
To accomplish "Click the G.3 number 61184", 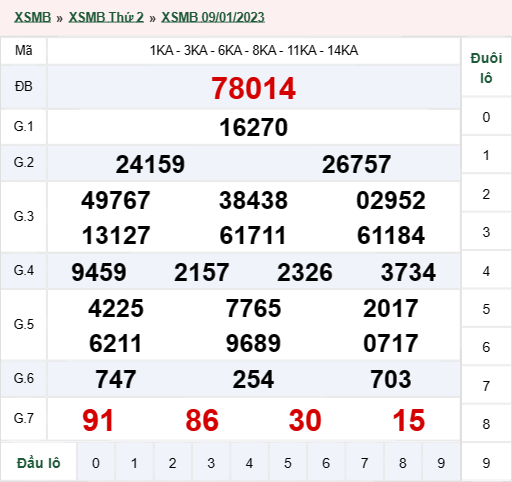I will coord(391,235).
